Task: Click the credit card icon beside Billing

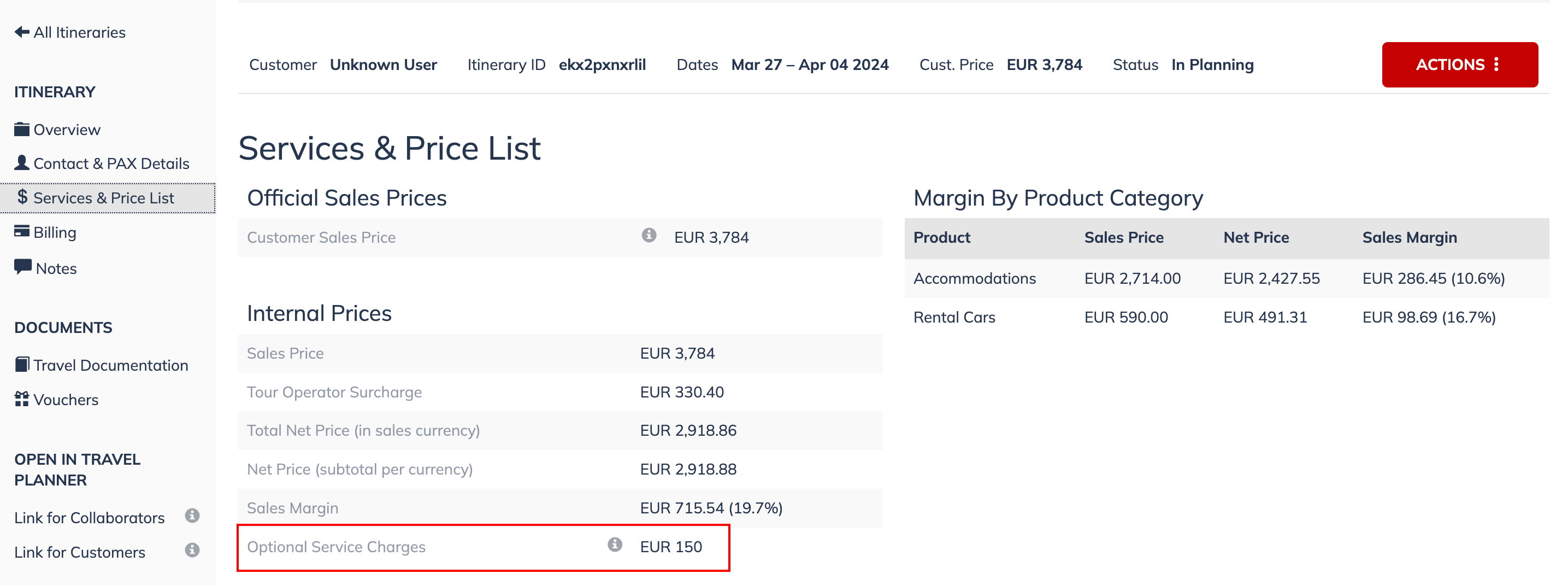Action: (22, 231)
